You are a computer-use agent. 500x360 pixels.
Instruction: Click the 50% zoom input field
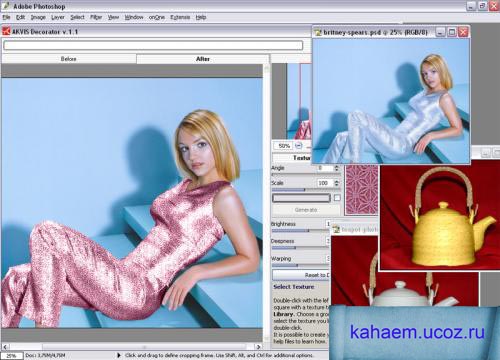coord(283,146)
